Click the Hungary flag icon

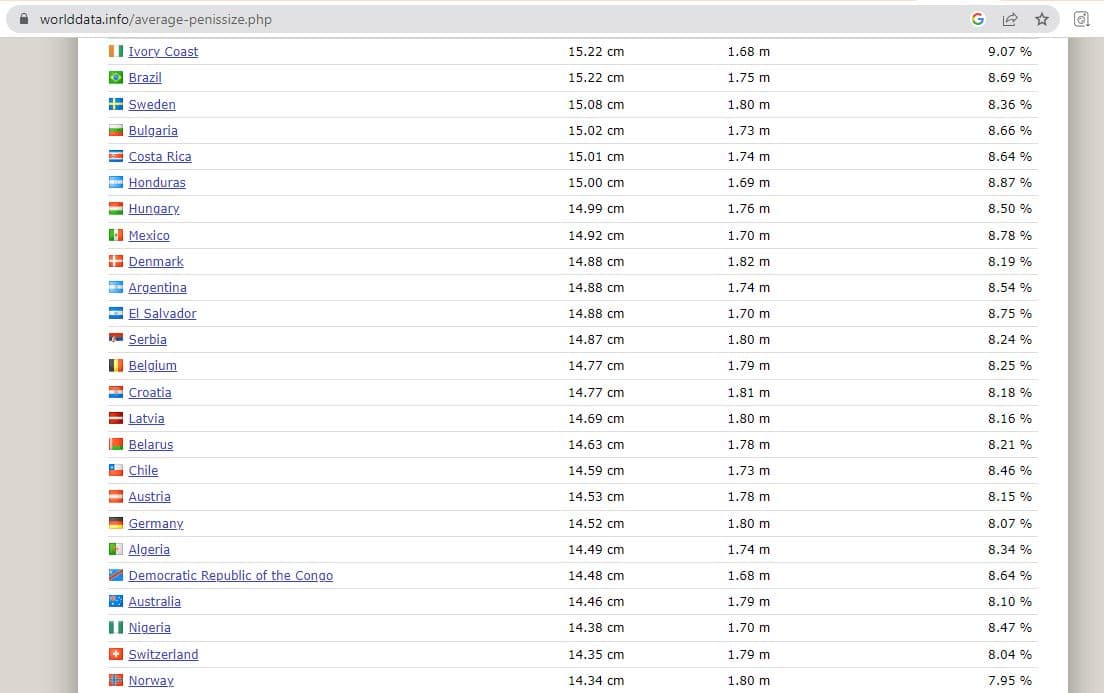116,208
